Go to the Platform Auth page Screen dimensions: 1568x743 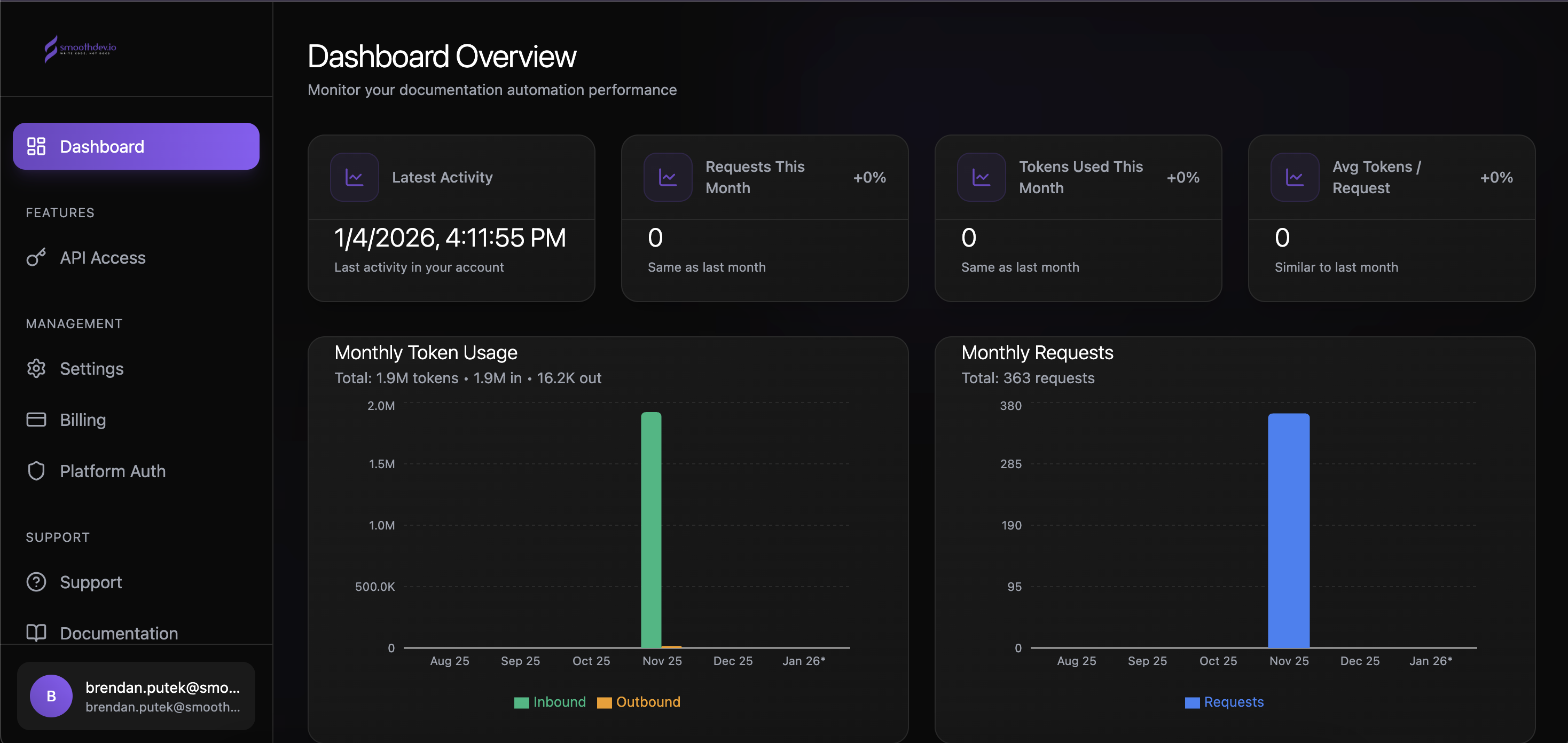point(113,470)
